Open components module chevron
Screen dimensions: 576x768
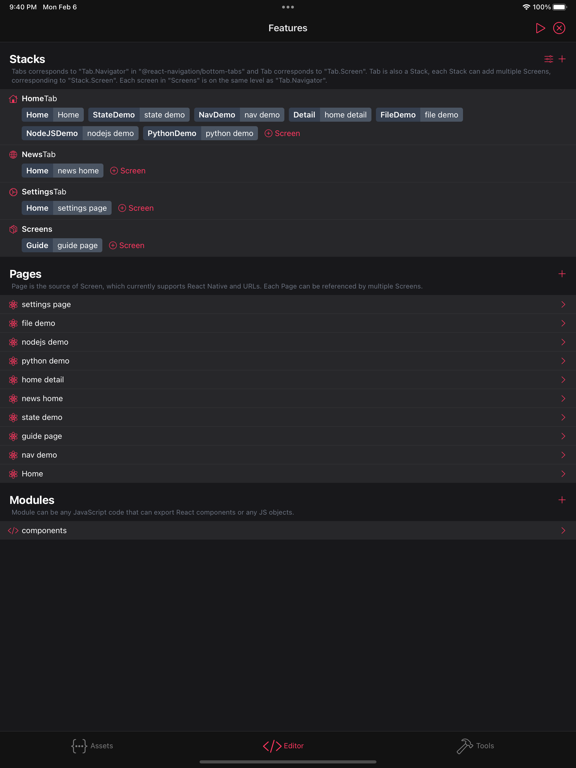point(563,531)
